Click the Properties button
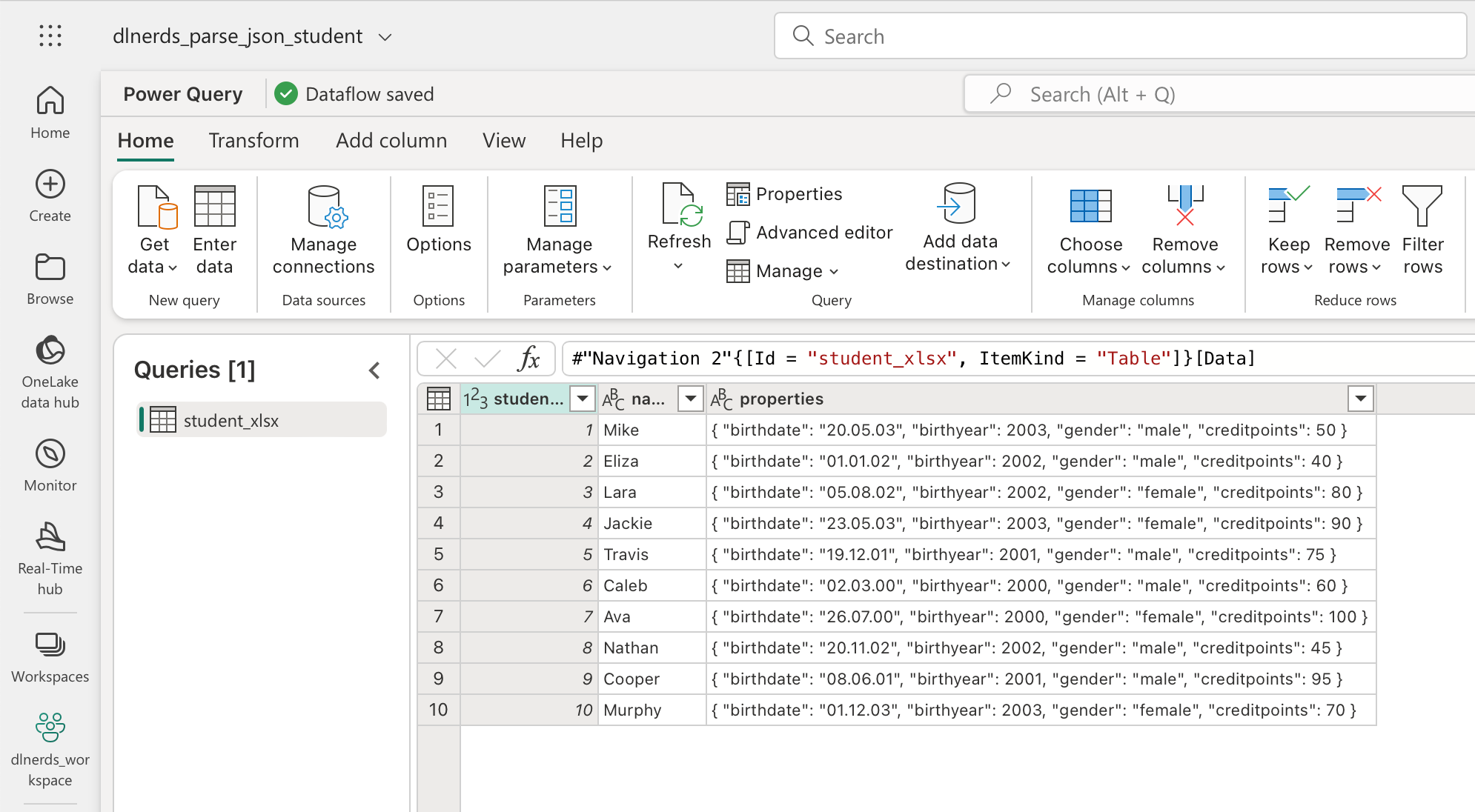 [785, 194]
